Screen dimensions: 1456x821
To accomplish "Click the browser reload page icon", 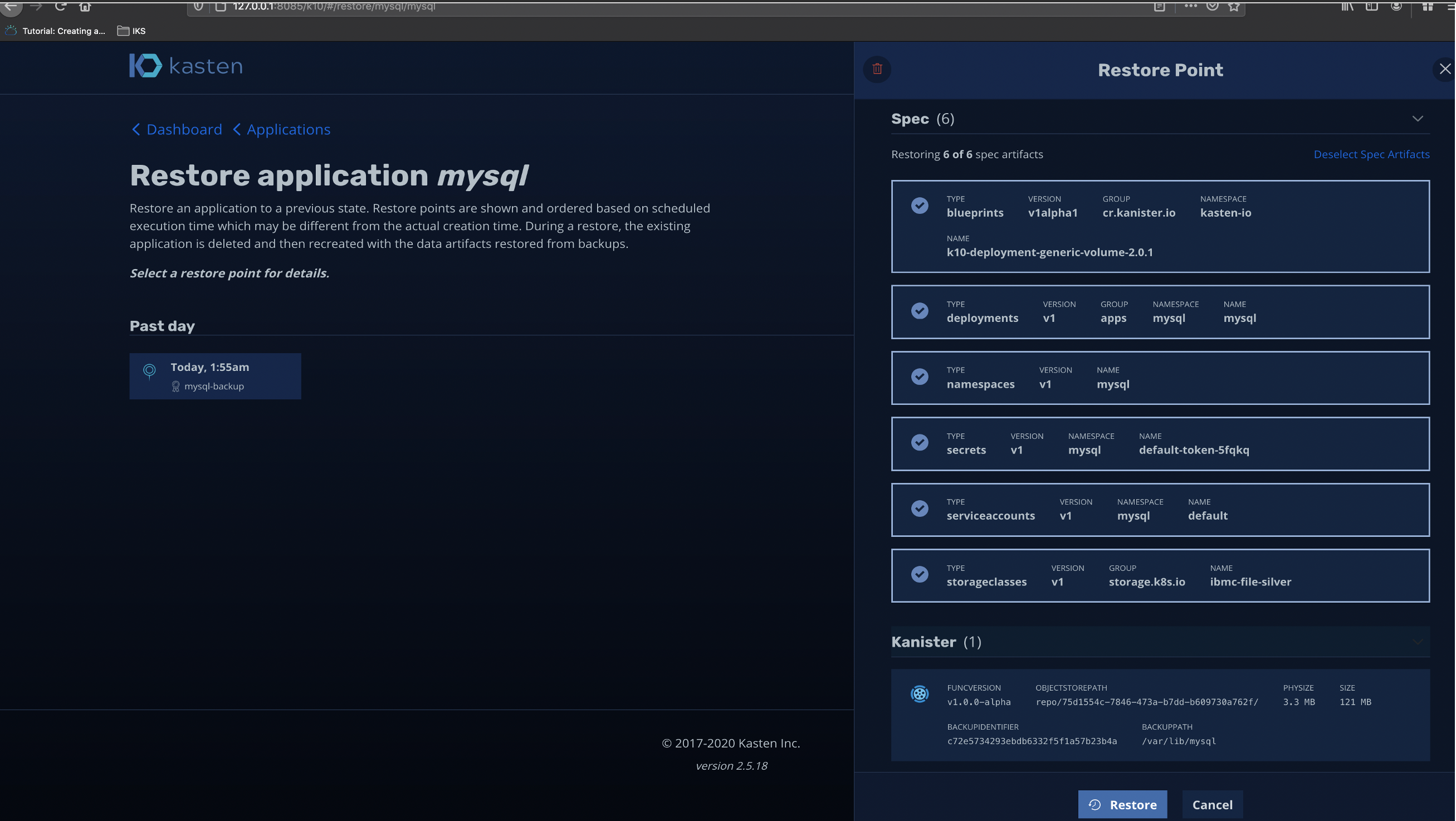I will coord(61,6).
